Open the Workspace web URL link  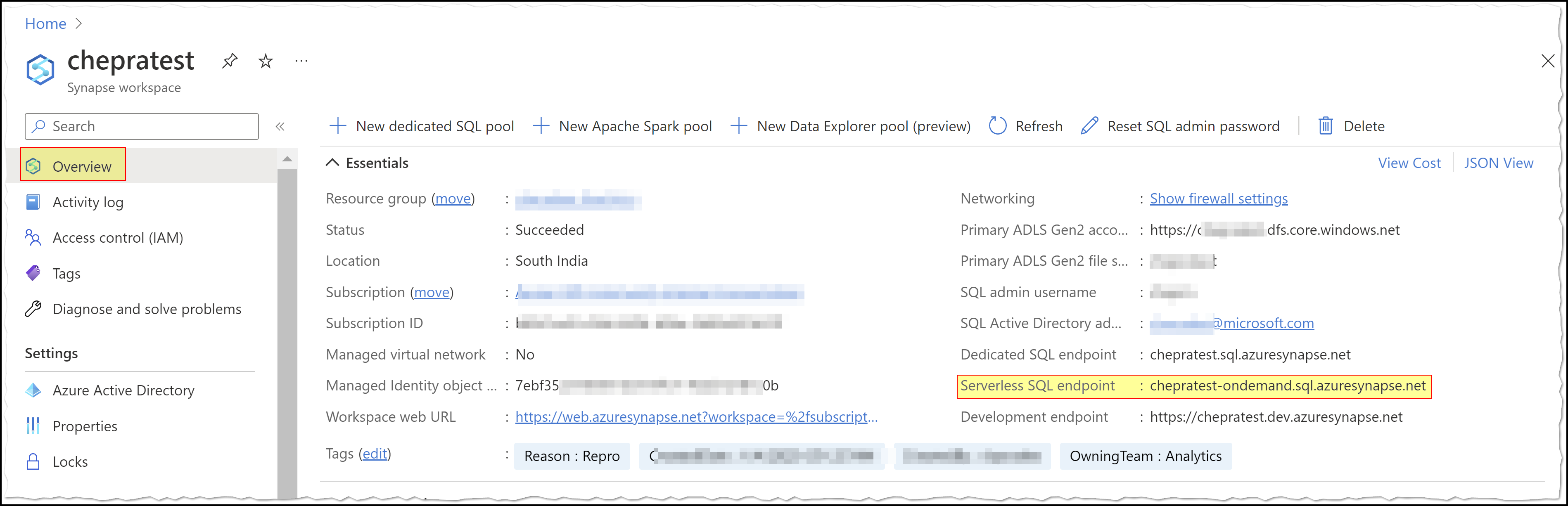pos(696,417)
